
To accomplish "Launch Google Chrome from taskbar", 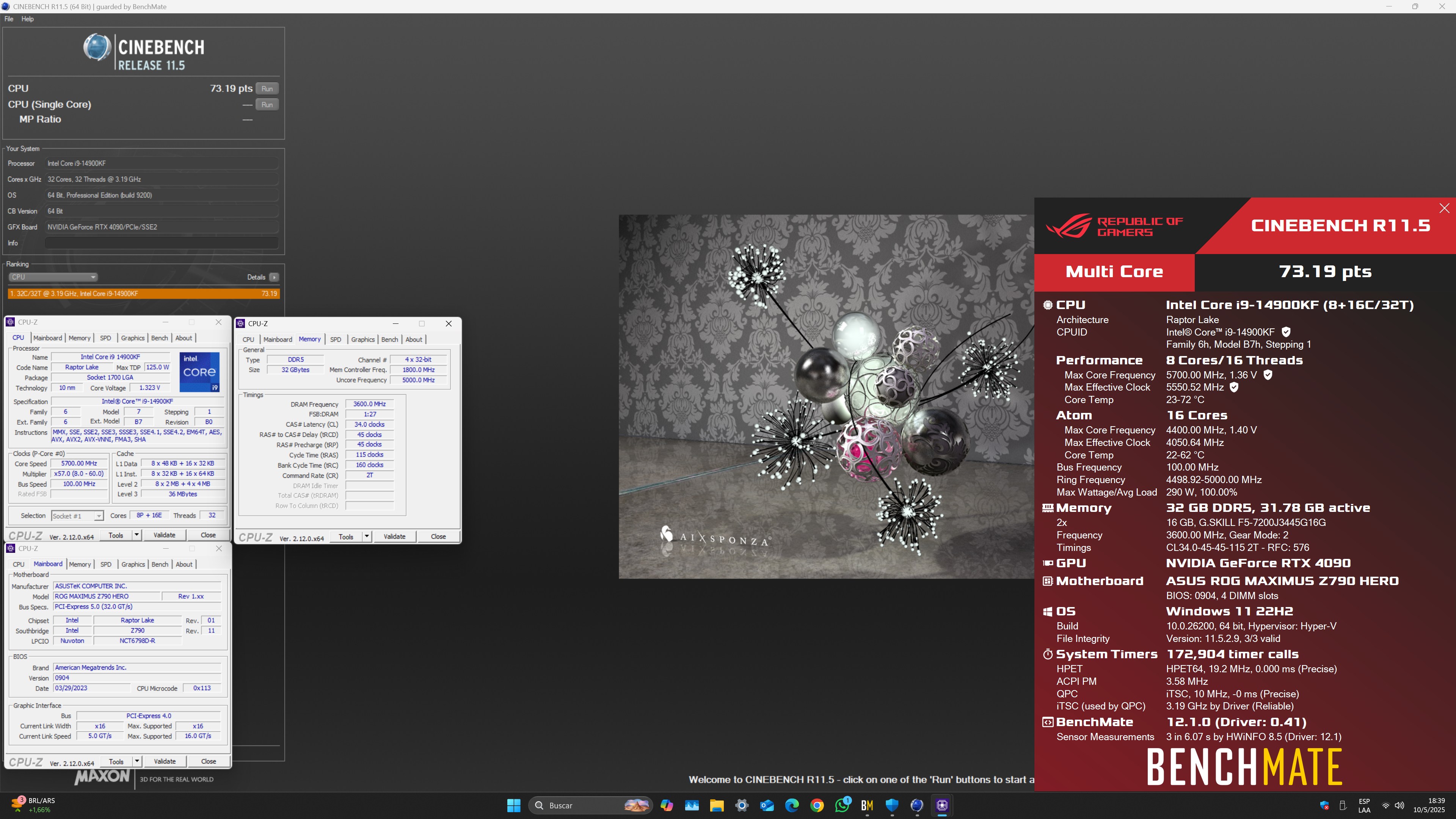I will (817, 805).
